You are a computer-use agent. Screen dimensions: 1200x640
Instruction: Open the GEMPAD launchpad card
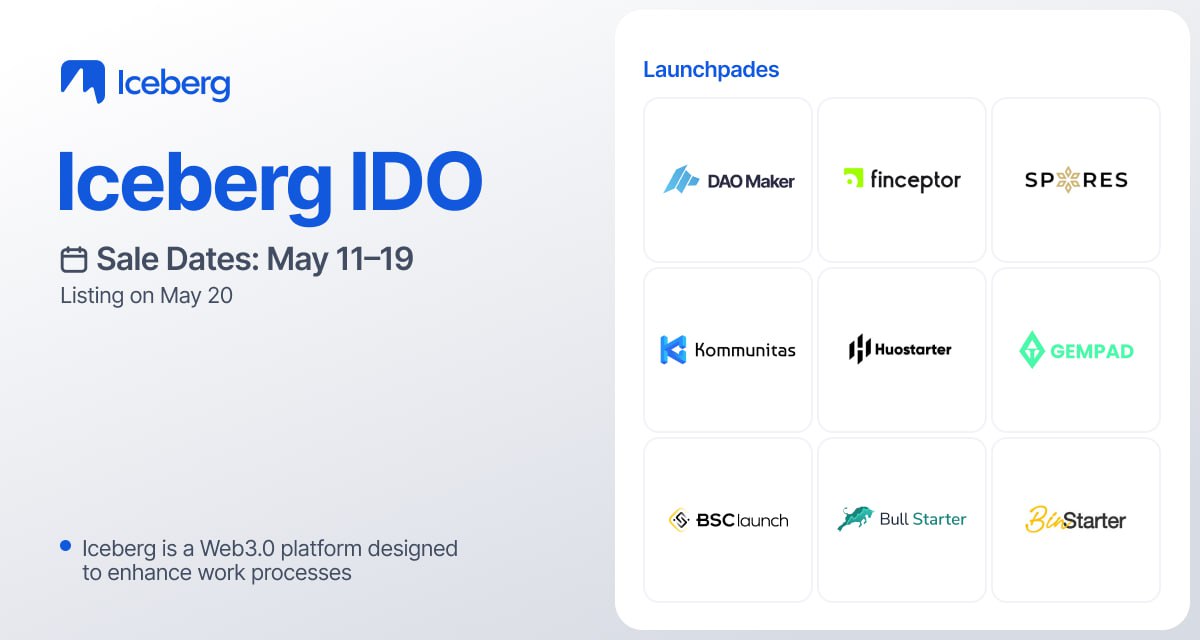(x=1076, y=350)
